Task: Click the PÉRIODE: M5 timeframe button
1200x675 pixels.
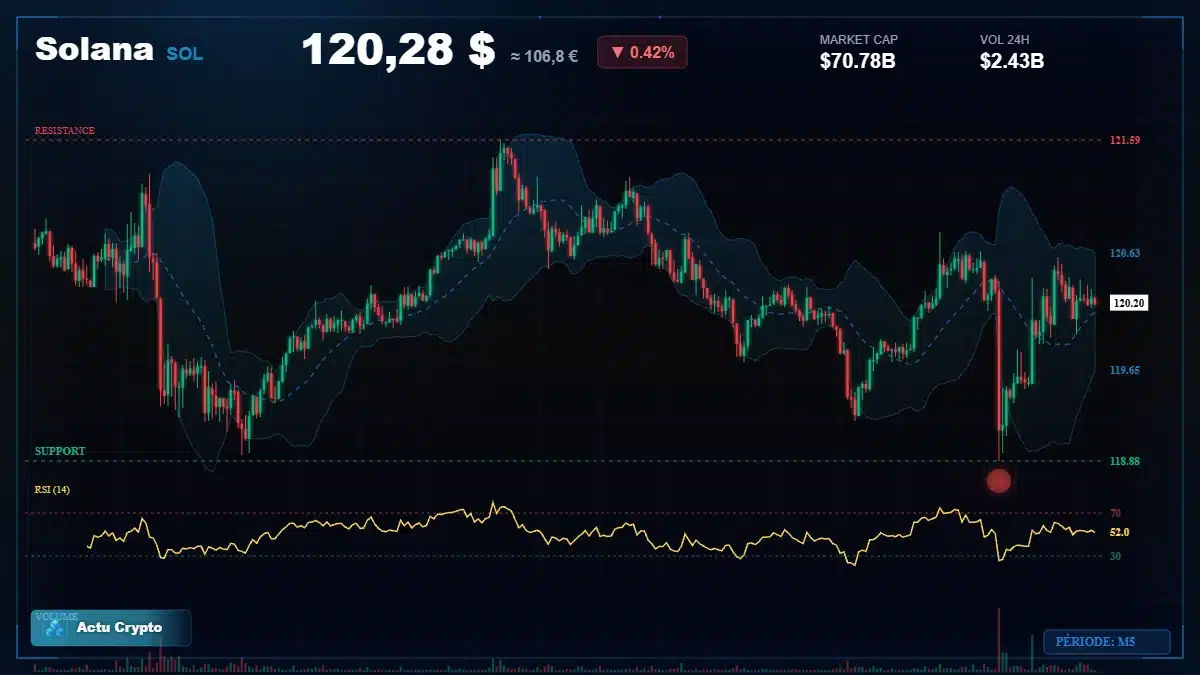Action: [x=1106, y=642]
